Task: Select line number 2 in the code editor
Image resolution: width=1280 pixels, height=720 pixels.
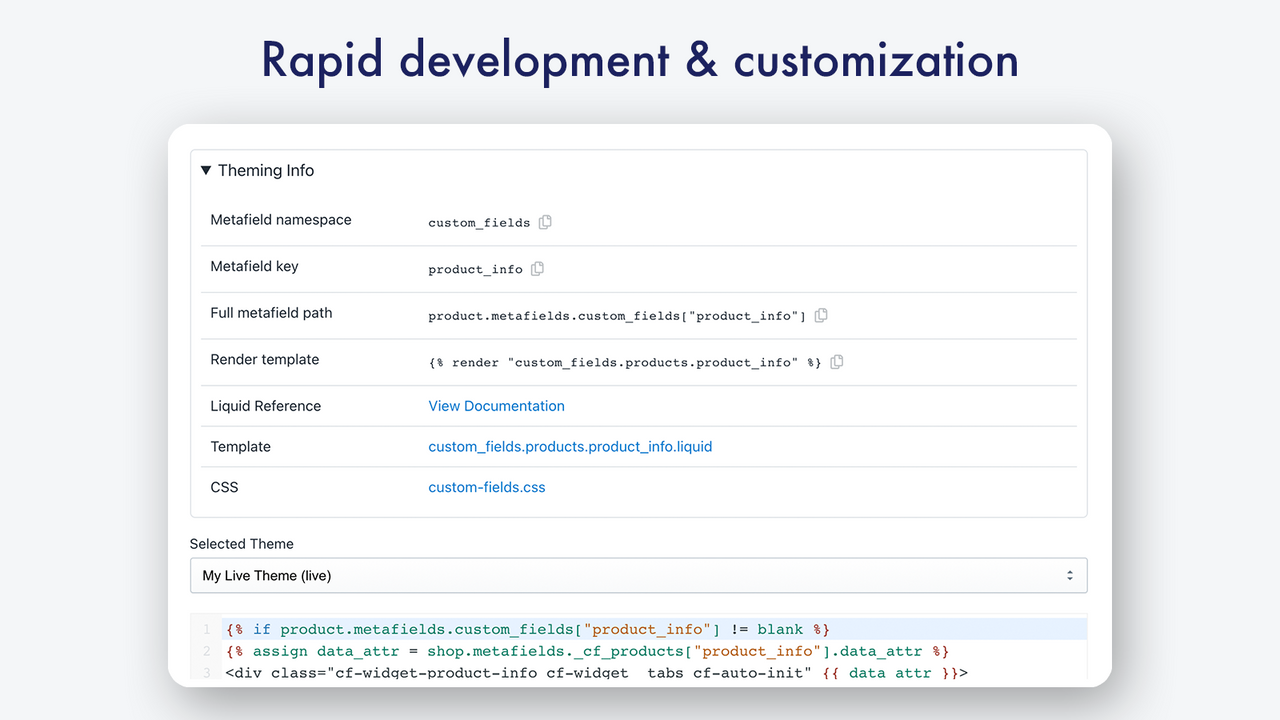Action: (206, 651)
